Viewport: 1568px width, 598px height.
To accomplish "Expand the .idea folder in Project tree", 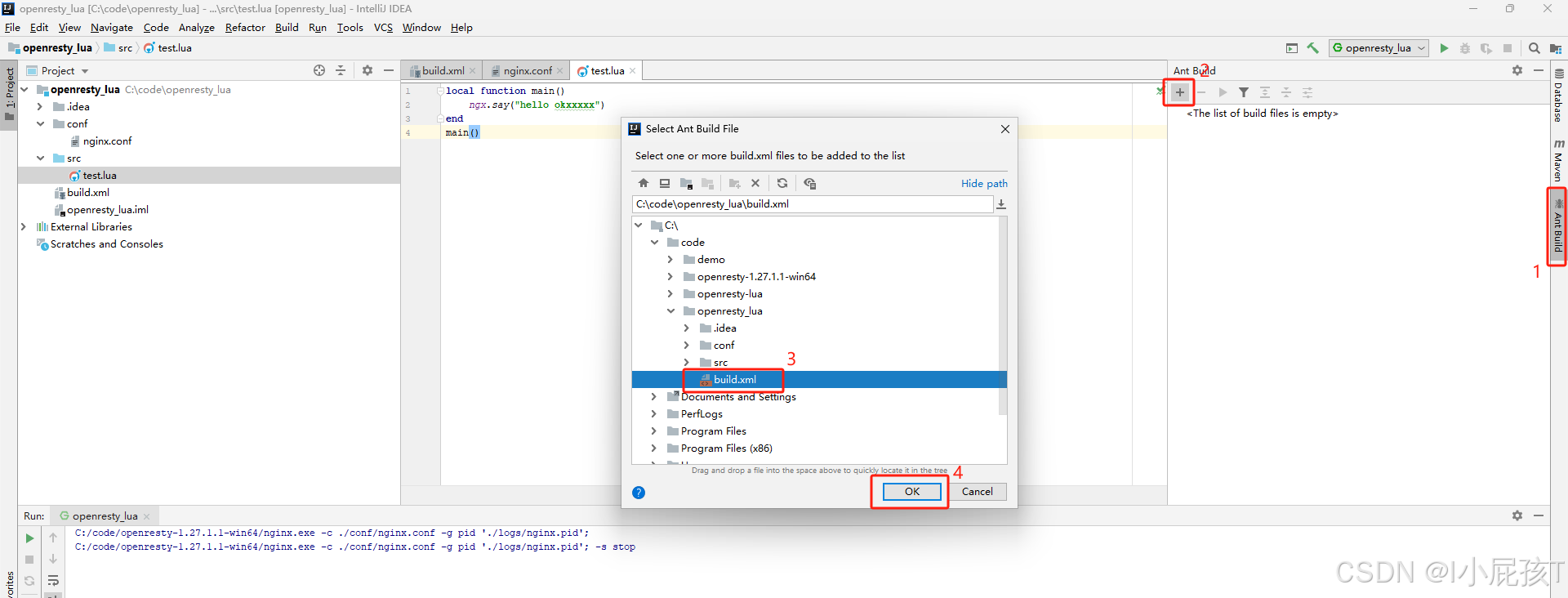I will (39, 107).
